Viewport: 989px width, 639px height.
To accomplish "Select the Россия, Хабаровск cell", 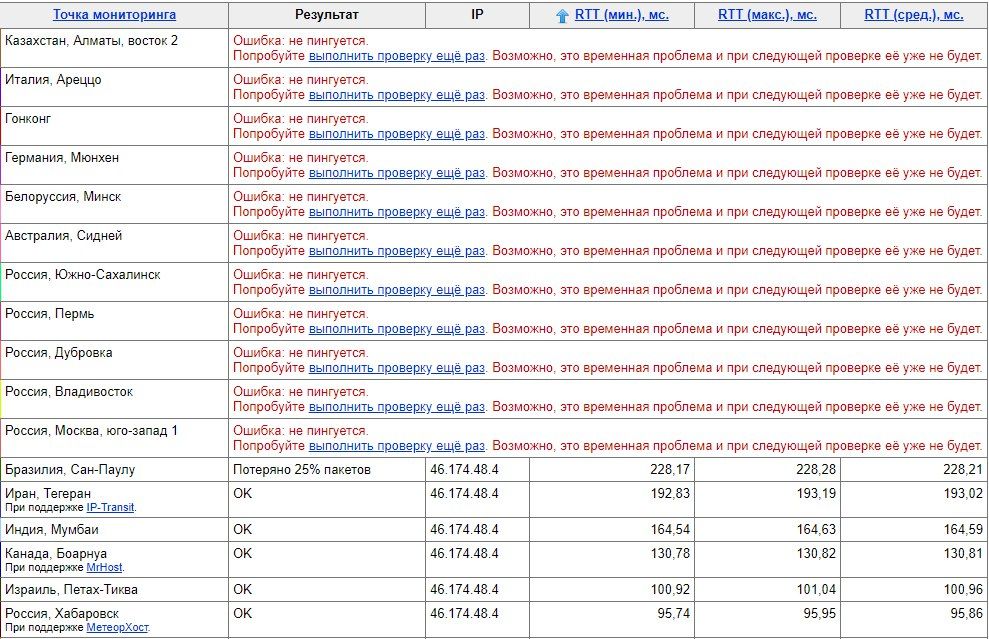I will 114,620.
